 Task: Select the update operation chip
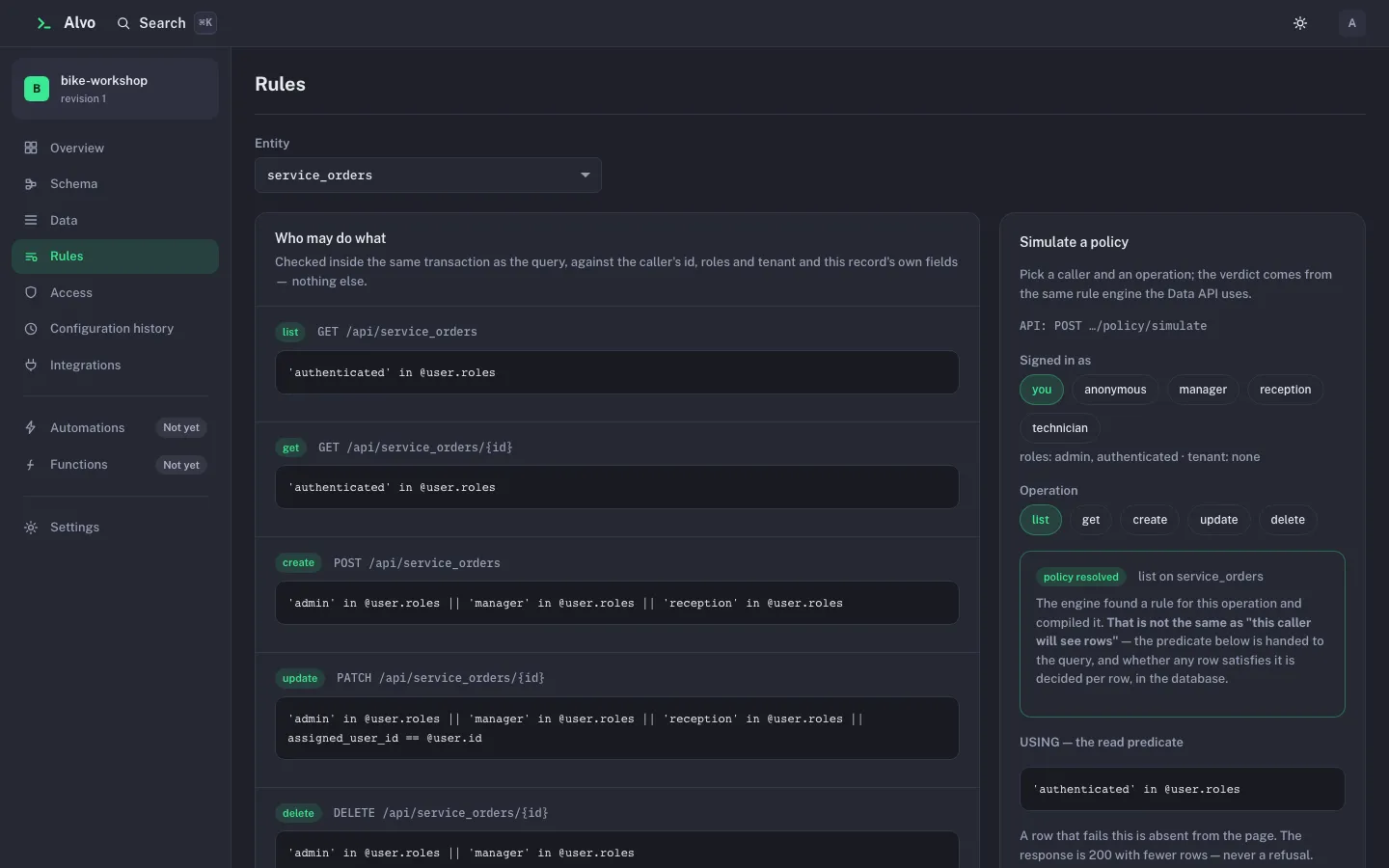coord(1218,520)
